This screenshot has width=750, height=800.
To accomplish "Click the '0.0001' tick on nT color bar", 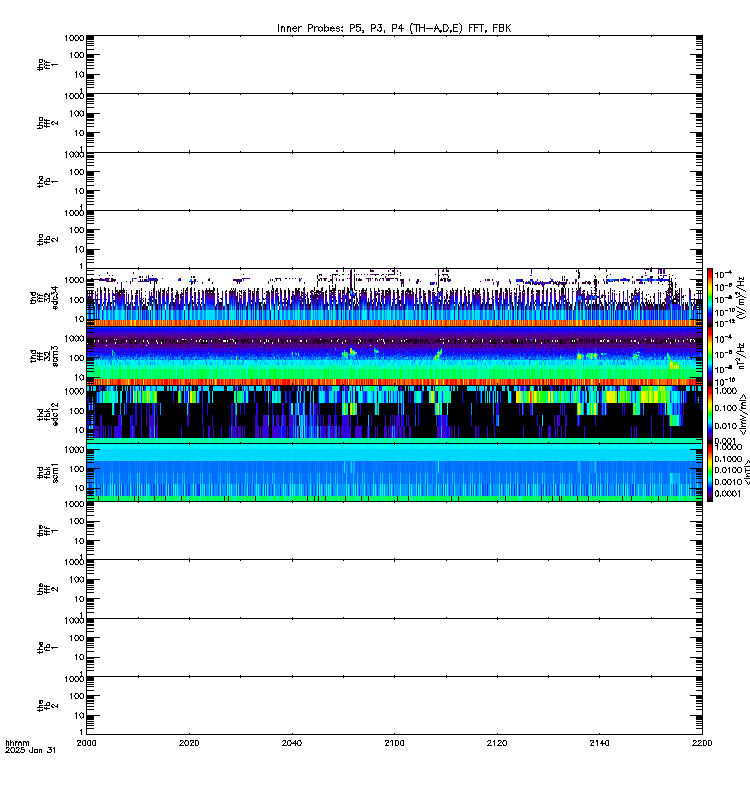I will click(x=728, y=493).
